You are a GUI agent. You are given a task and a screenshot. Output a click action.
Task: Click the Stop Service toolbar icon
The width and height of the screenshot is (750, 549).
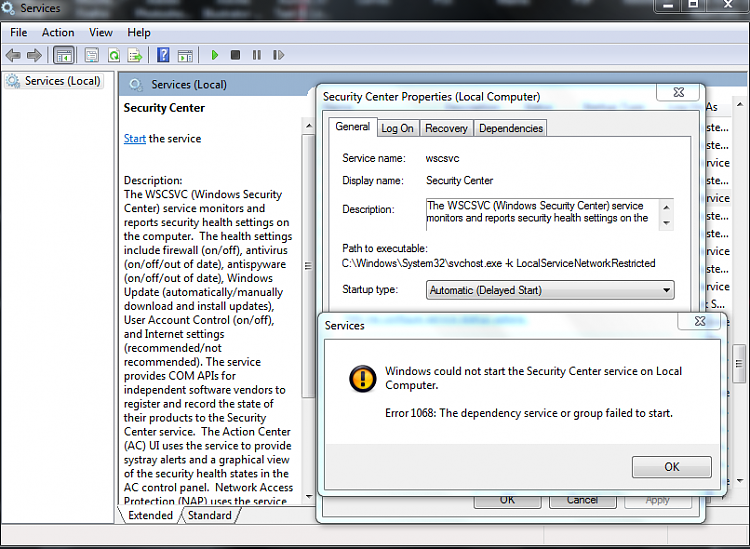(235, 55)
